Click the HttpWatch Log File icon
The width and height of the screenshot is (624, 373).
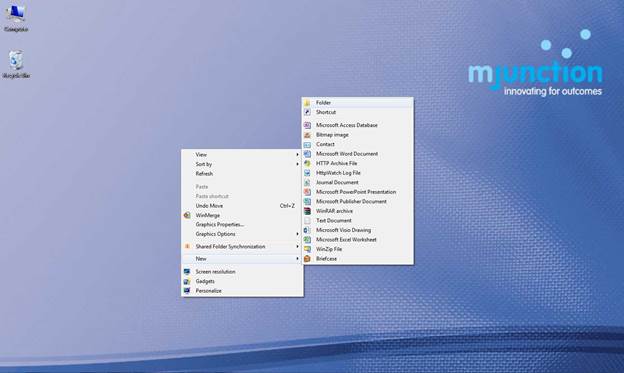coord(307,173)
